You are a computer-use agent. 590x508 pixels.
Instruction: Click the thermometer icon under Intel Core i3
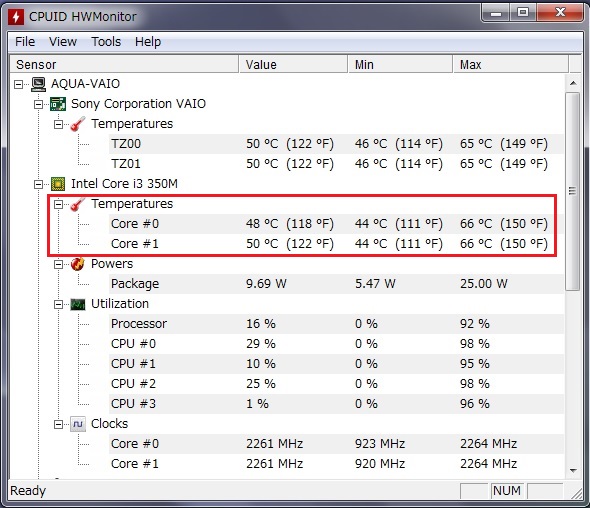pos(78,204)
